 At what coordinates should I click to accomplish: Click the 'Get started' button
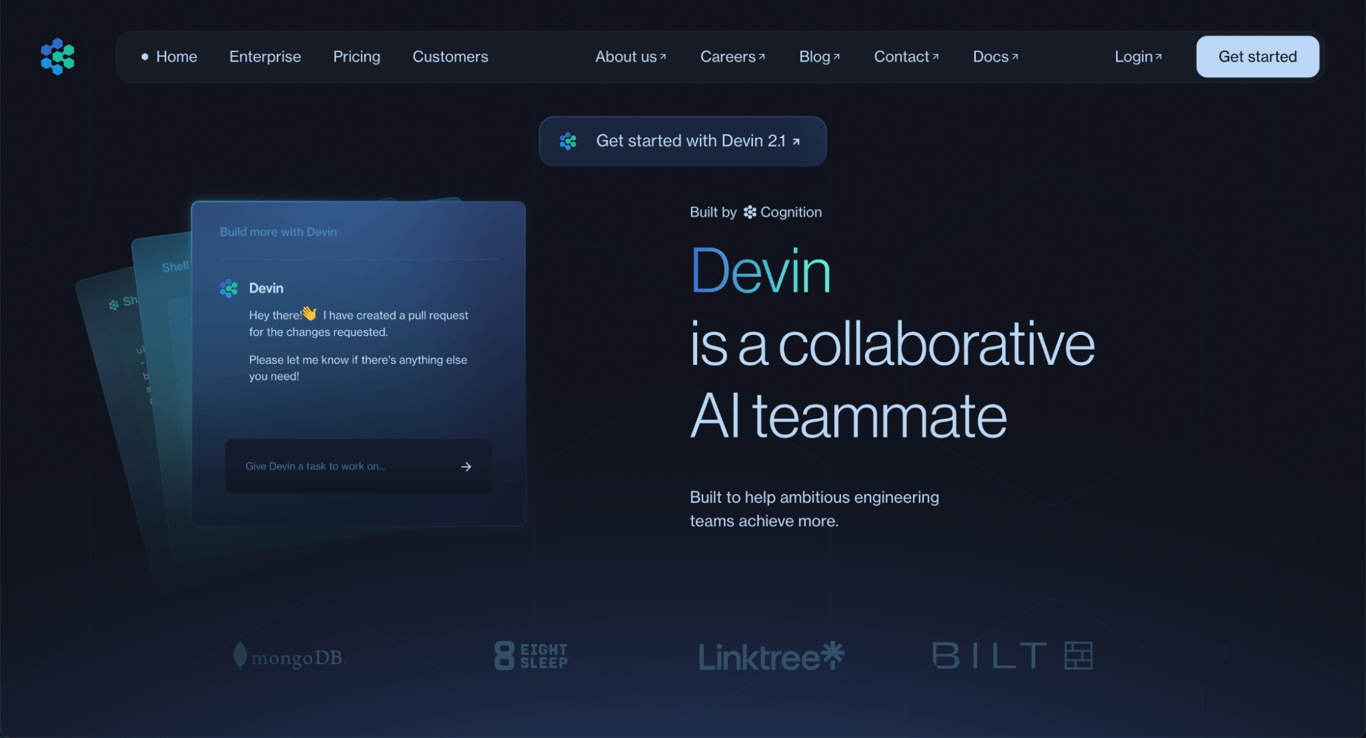point(1257,56)
